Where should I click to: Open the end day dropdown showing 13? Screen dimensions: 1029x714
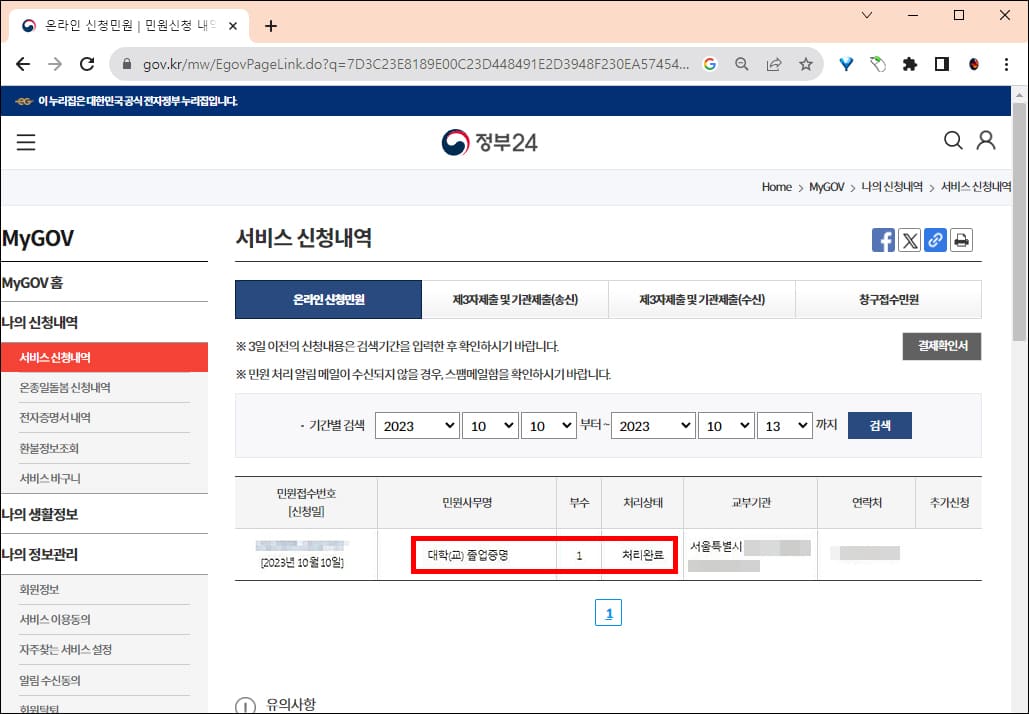coord(785,425)
